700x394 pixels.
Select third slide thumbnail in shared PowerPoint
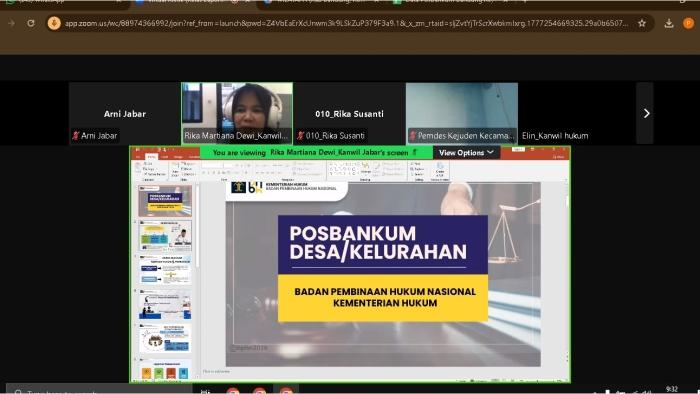point(165,270)
